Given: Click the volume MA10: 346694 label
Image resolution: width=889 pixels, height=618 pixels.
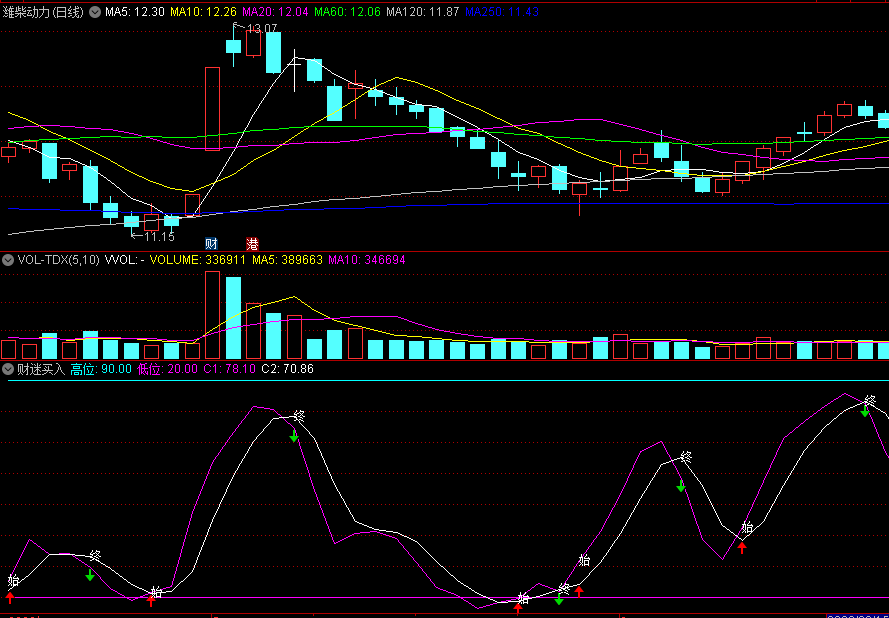Looking at the screenshot, I should click(x=367, y=260).
